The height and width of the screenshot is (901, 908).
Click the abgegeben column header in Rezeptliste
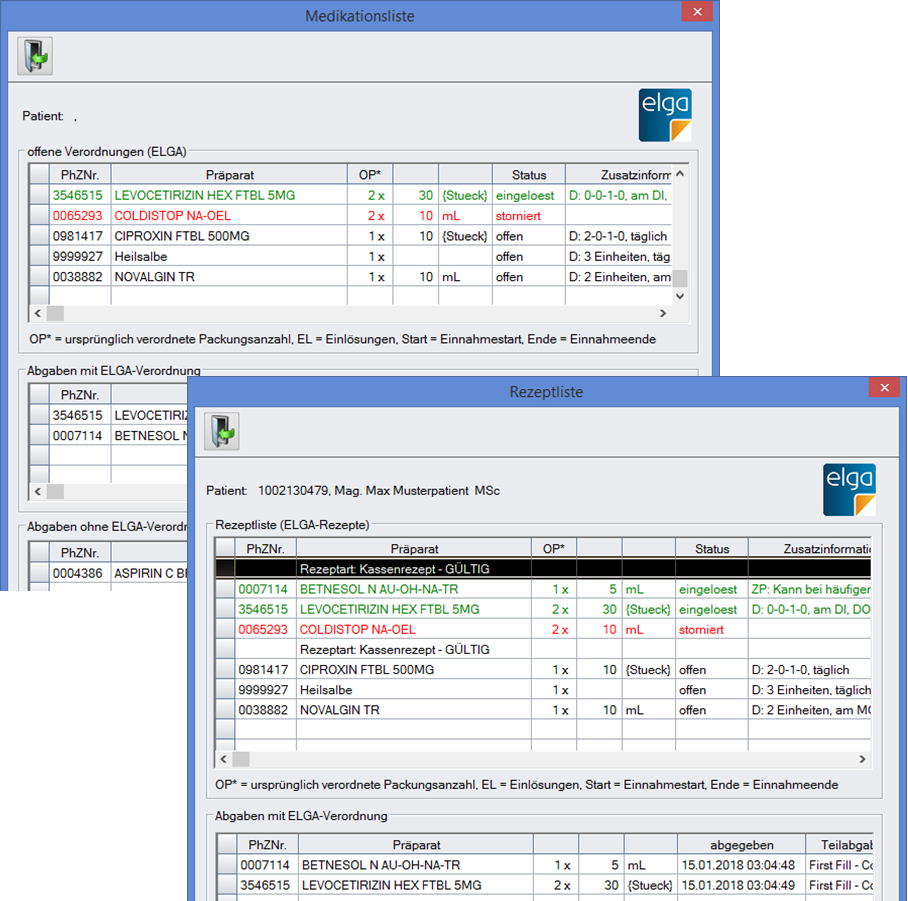point(740,844)
